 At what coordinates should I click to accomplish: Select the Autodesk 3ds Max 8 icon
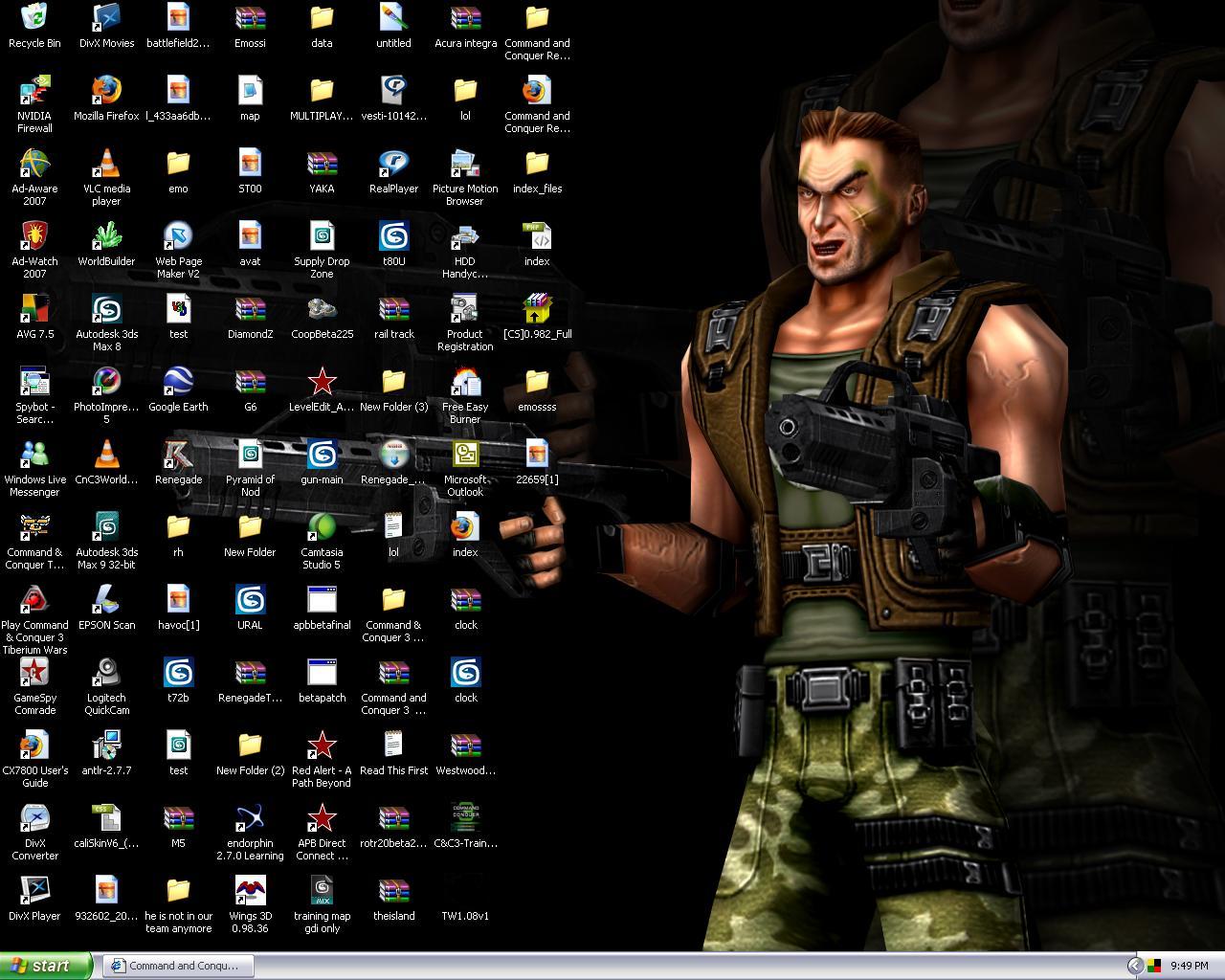[106, 310]
